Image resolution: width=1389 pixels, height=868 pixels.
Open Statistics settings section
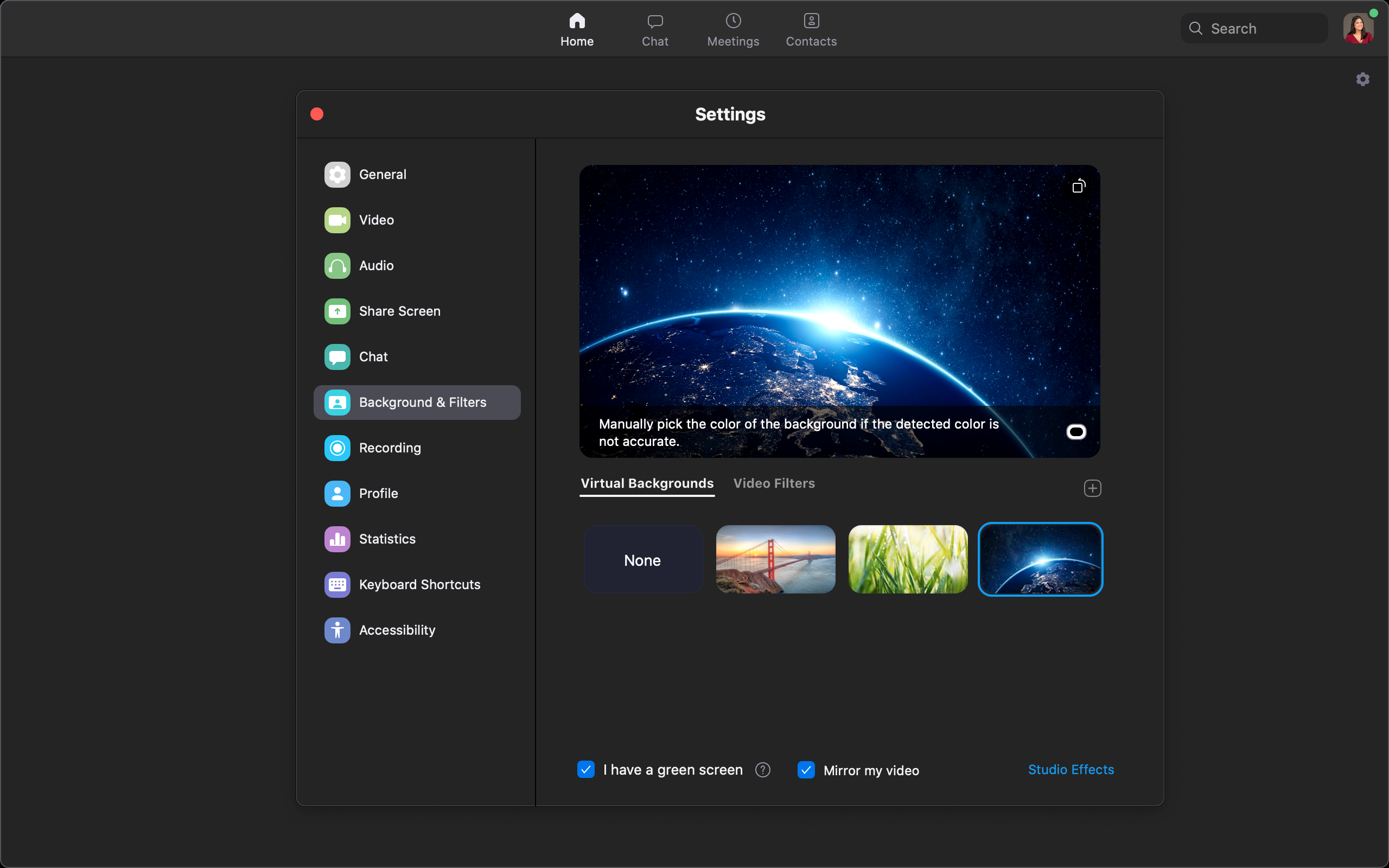click(387, 538)
